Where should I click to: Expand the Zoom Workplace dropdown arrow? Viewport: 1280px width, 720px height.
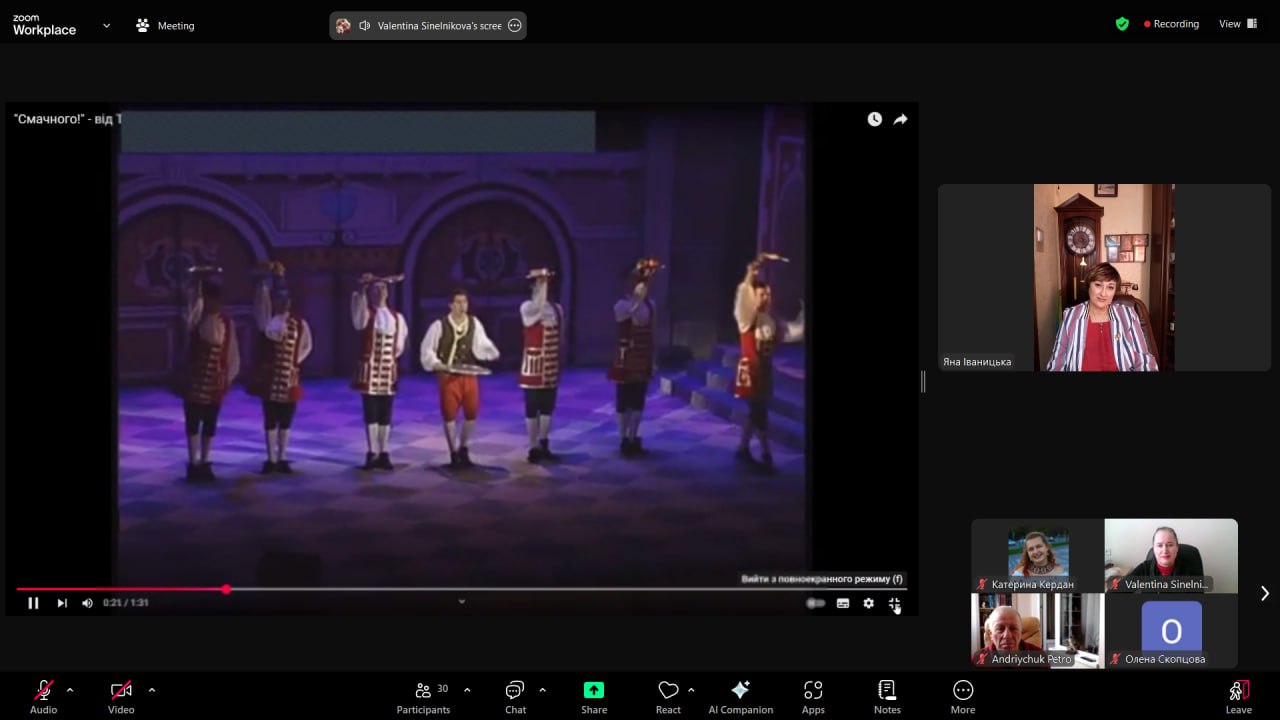pos(106,25)
